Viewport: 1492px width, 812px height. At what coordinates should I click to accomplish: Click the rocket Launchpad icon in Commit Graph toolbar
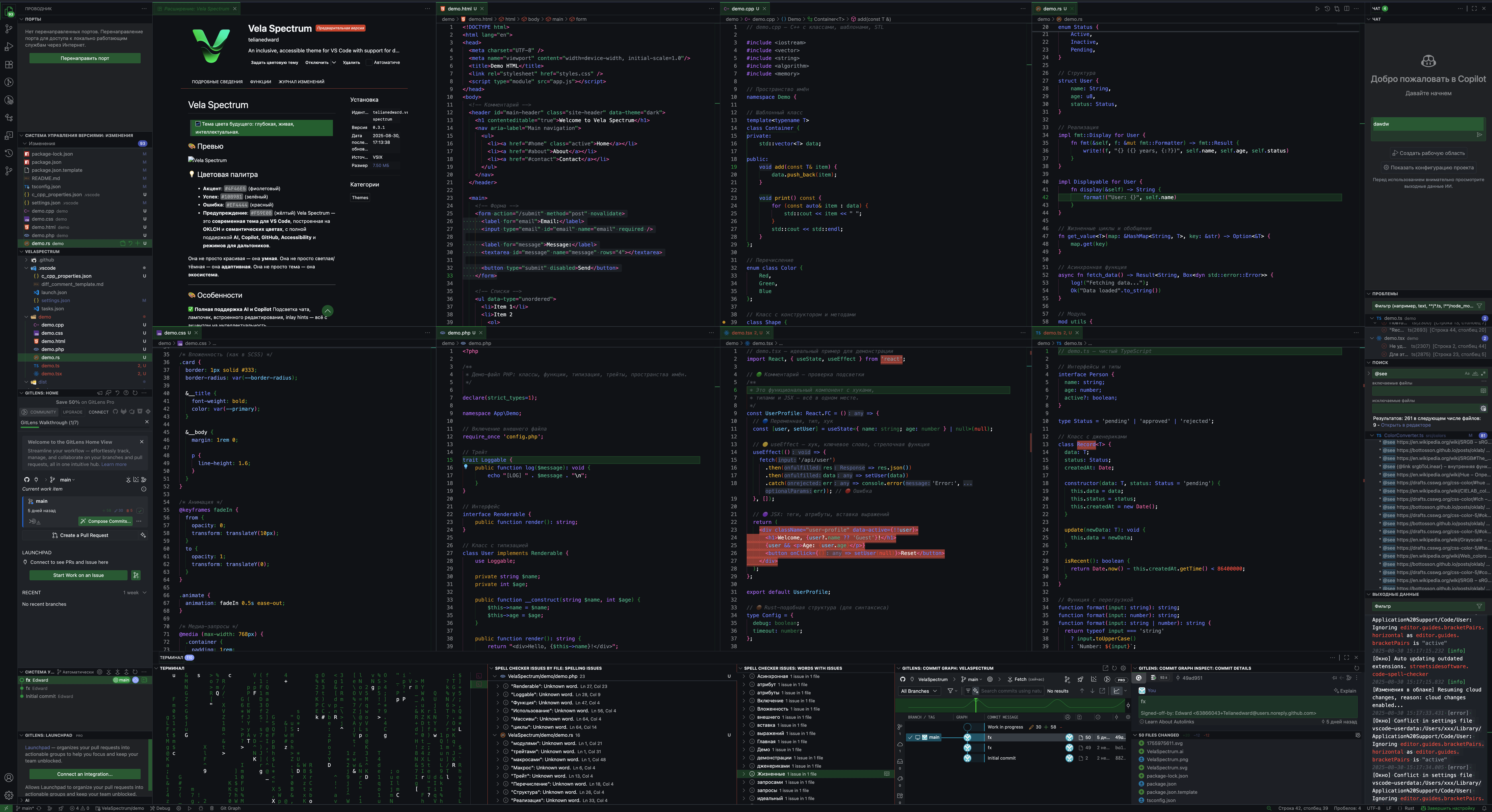click(1080, 679)
